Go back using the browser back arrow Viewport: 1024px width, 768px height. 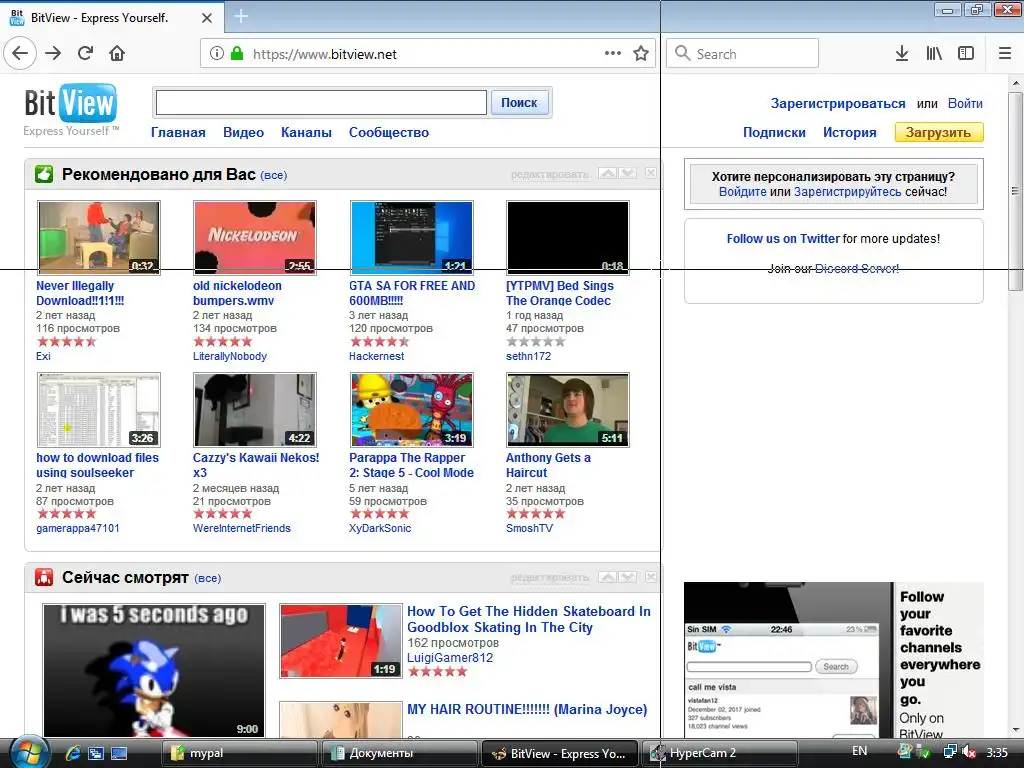click(x=20, y=54)
